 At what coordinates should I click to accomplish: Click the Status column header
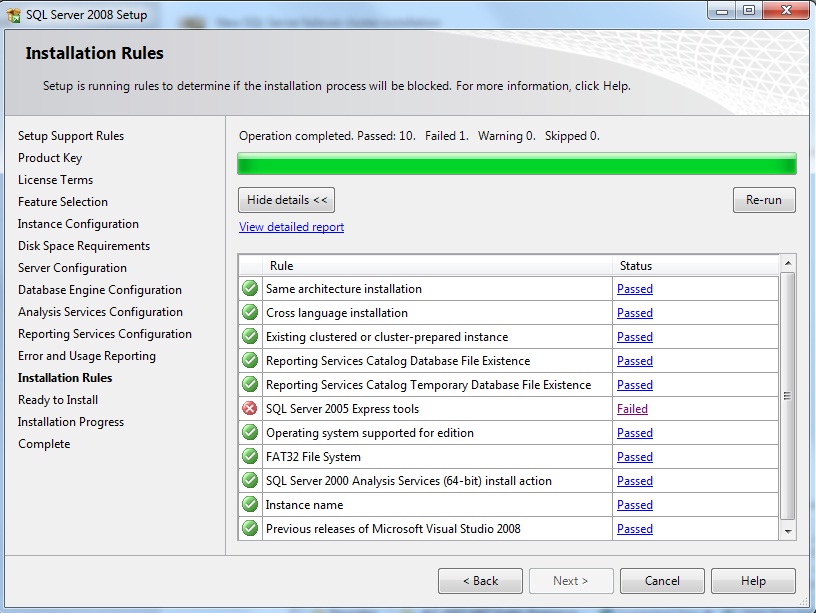click(696, 266)
